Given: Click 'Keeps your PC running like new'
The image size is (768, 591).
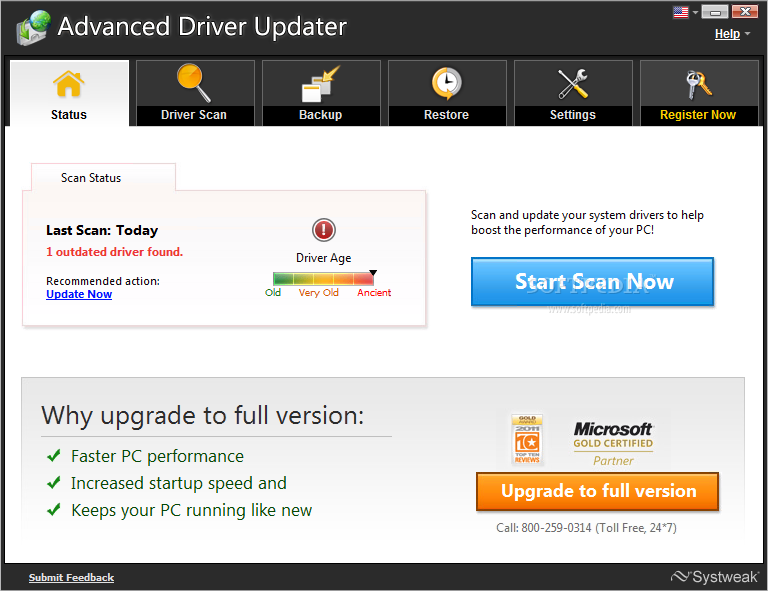Looking at the screenshot, I should click(x=192, y=510).
